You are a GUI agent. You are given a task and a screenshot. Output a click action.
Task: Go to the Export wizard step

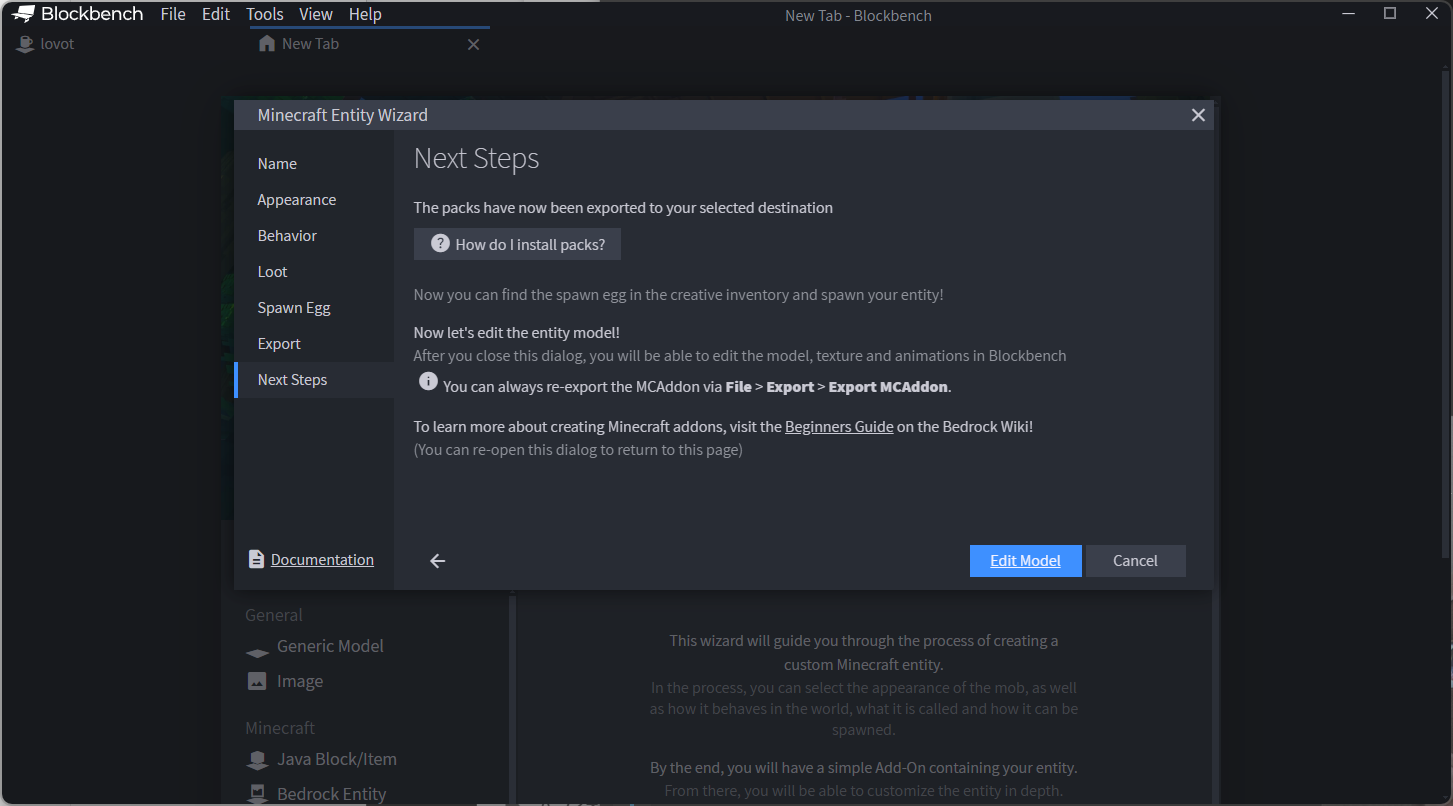click(x=314, y=344)
